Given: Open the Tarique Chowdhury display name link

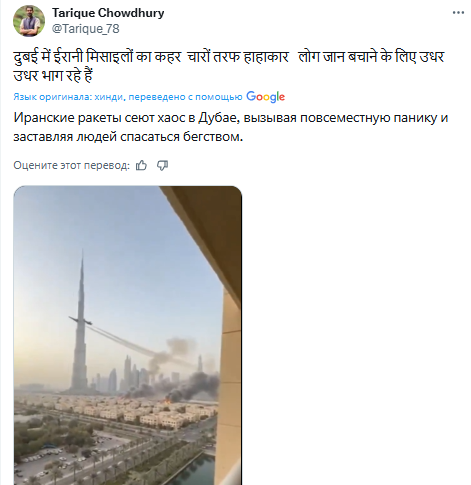Looking at the screenshot, I should coord(108,13).
